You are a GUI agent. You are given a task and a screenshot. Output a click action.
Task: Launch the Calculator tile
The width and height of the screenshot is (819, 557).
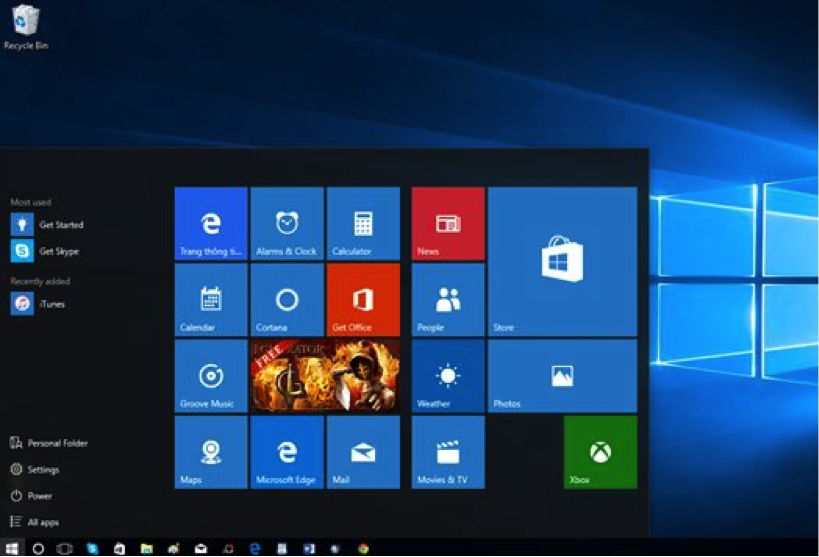click(x=363, y=224)
